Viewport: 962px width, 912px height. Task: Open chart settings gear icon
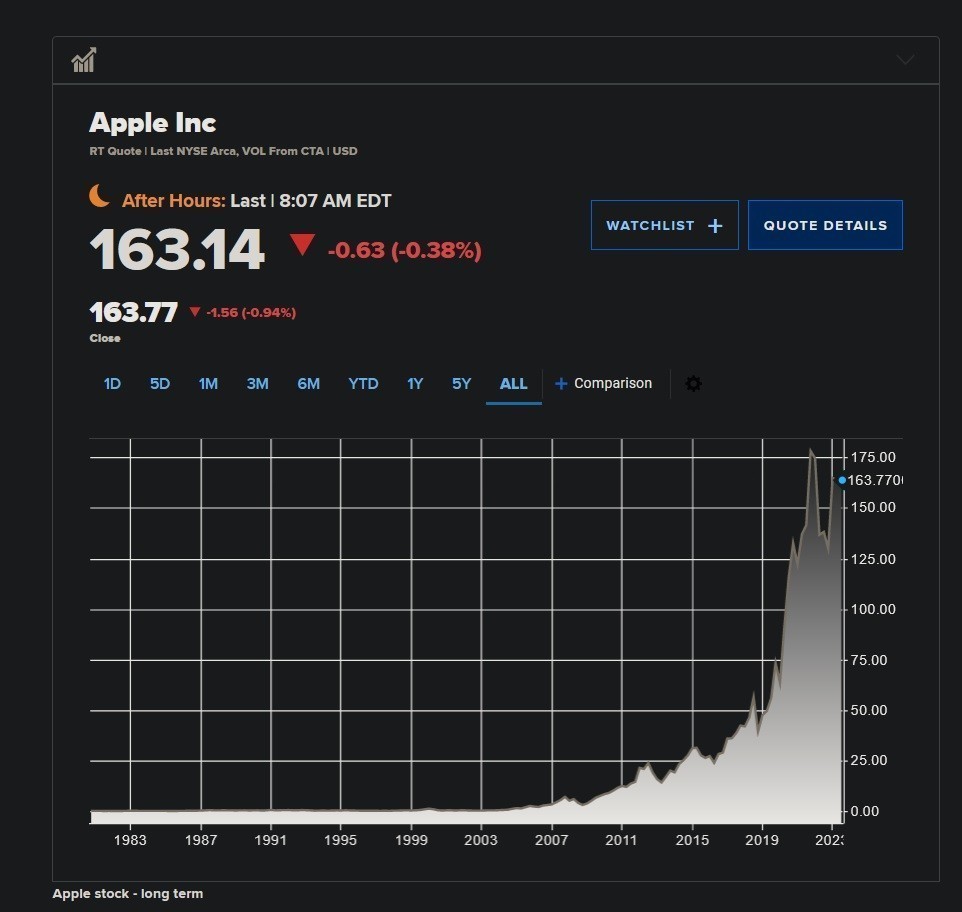(x=693, y=384)
